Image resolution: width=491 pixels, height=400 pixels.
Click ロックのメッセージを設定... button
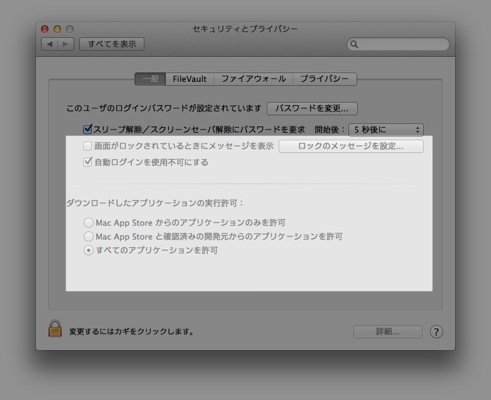(351, 146)
